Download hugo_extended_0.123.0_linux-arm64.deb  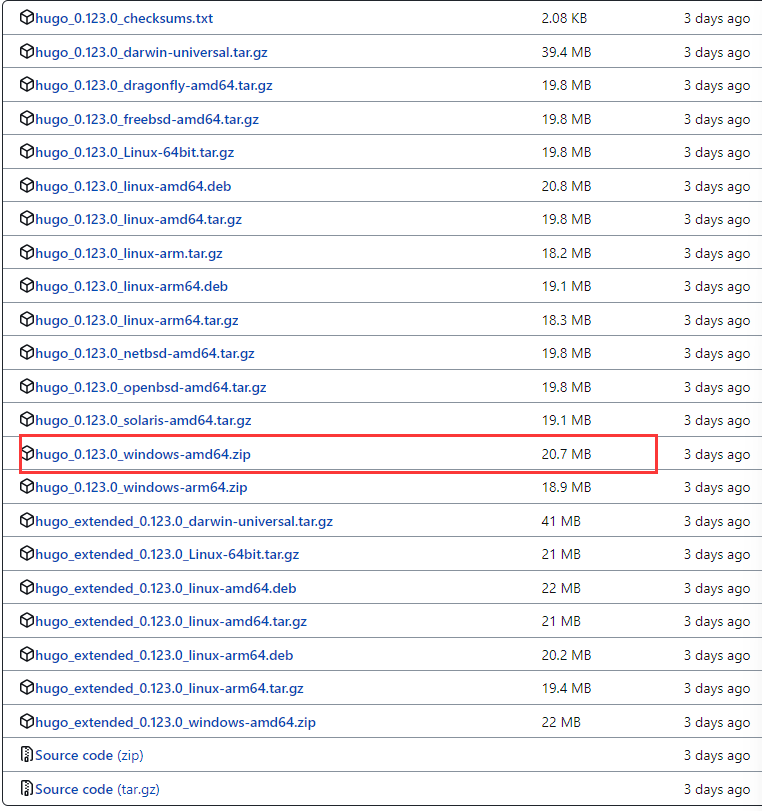pos(164,655)
